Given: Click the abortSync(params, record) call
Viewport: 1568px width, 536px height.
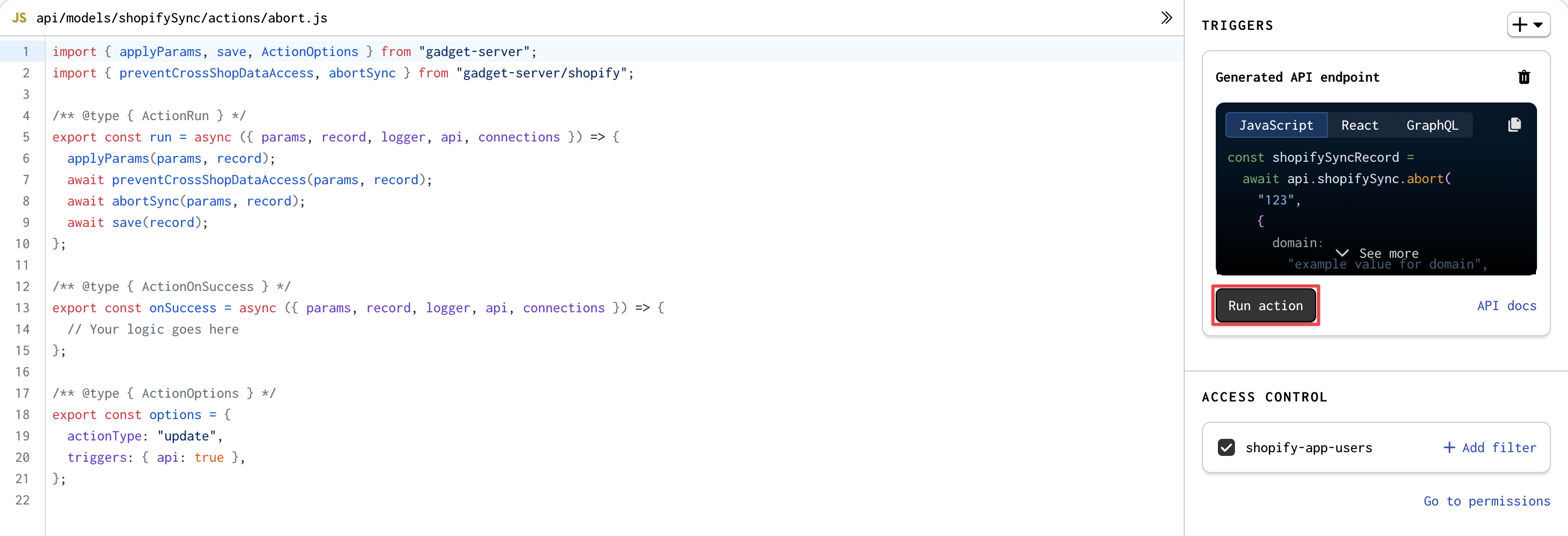Looking at the screenshot, I should point(208,201).
